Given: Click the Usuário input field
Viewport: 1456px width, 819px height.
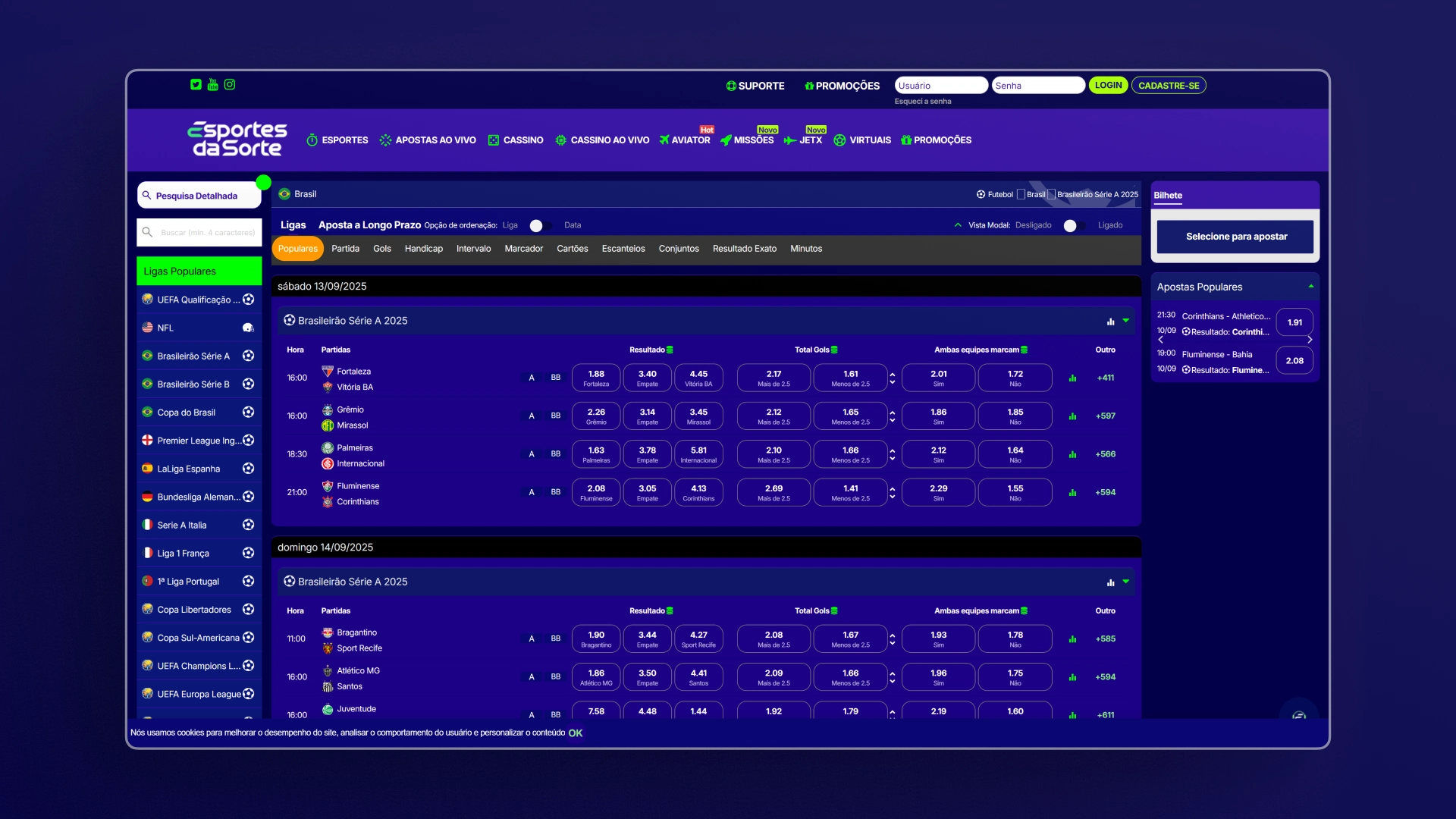Looking at the screenshot, I should coord(941,86).
